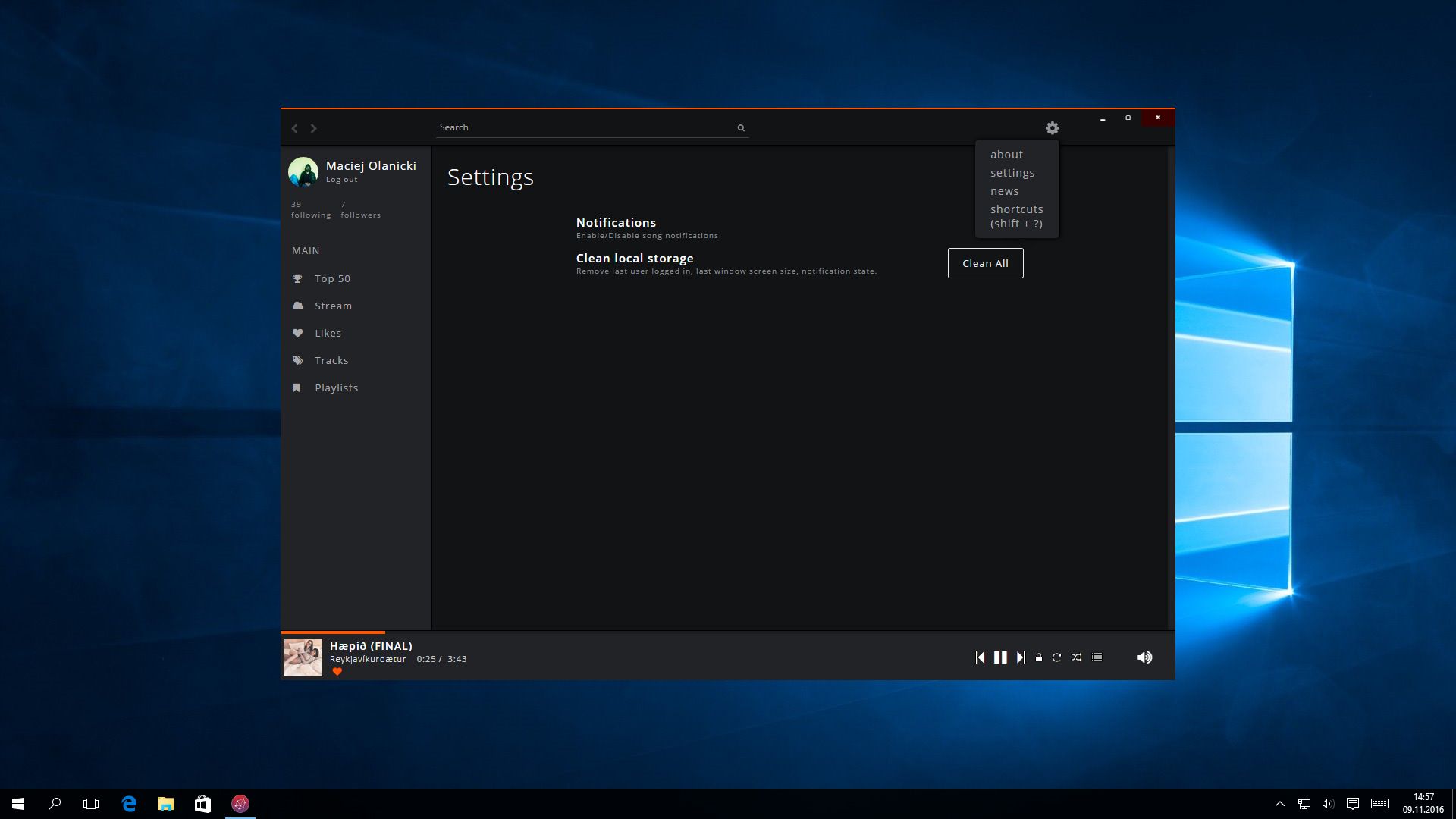Open the play queue list icon

click(1097, 657)
